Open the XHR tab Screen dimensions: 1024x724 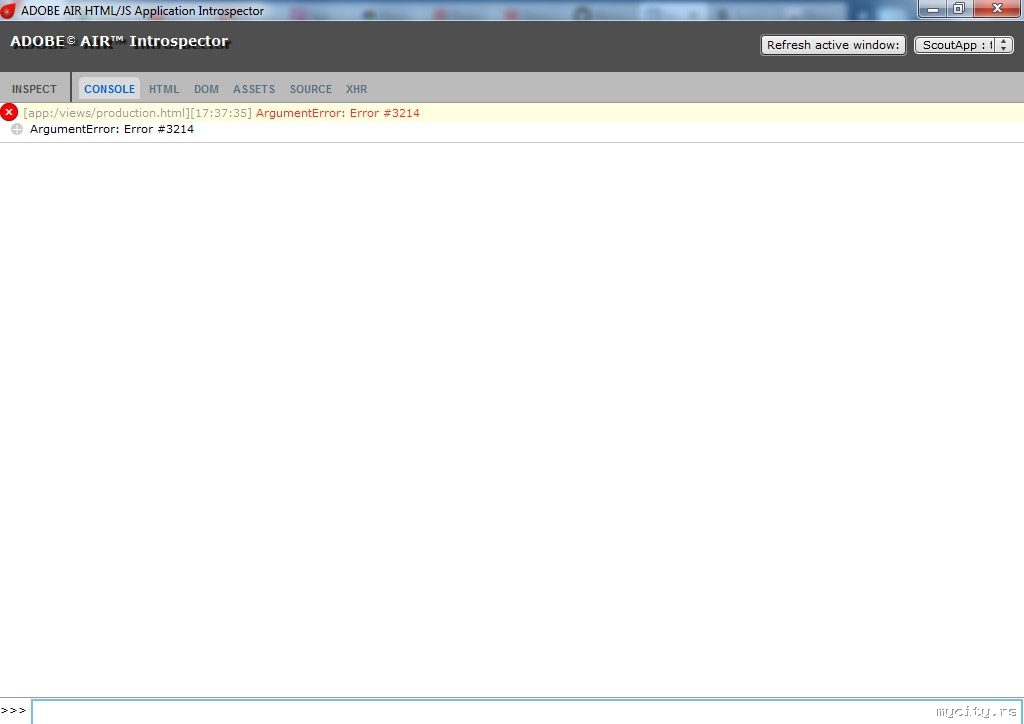coord(357,89)
